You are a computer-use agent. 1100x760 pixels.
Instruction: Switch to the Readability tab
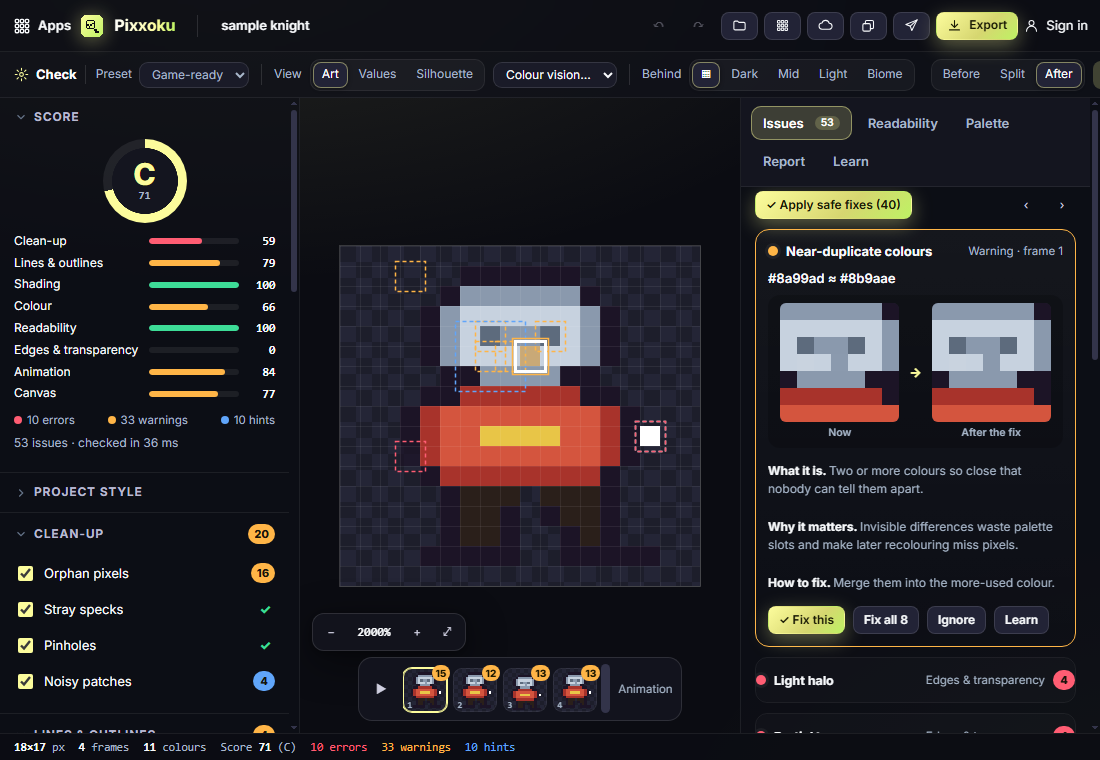coord(902,124)
